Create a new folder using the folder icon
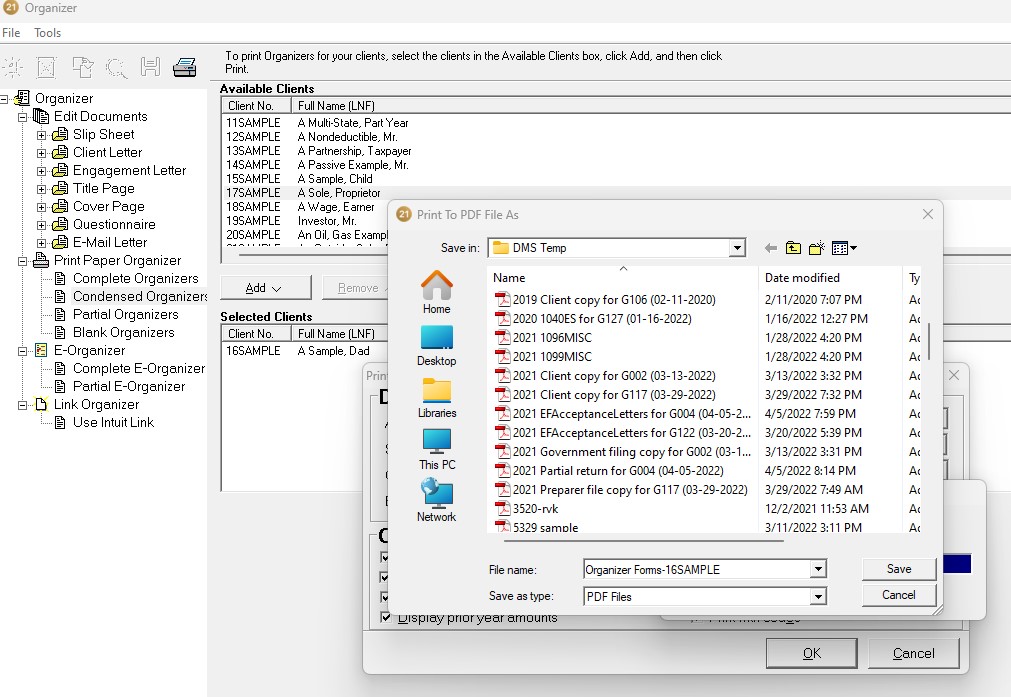 [x=815, y=247]
